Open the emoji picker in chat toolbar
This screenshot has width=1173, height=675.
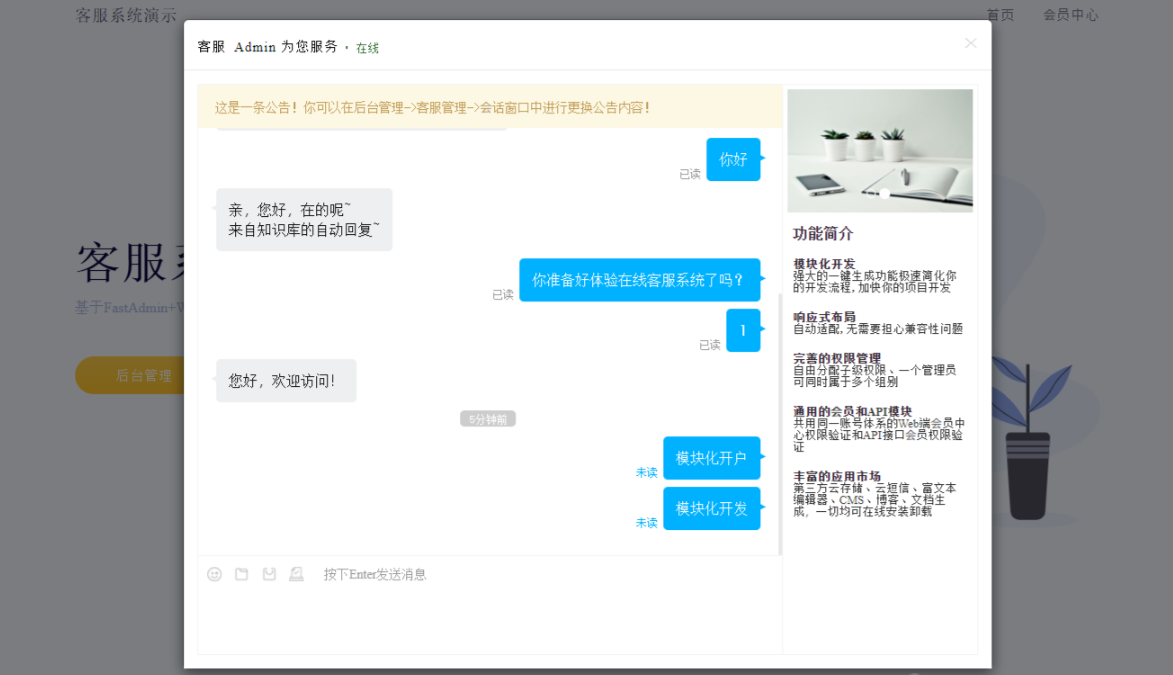(214, 574)
